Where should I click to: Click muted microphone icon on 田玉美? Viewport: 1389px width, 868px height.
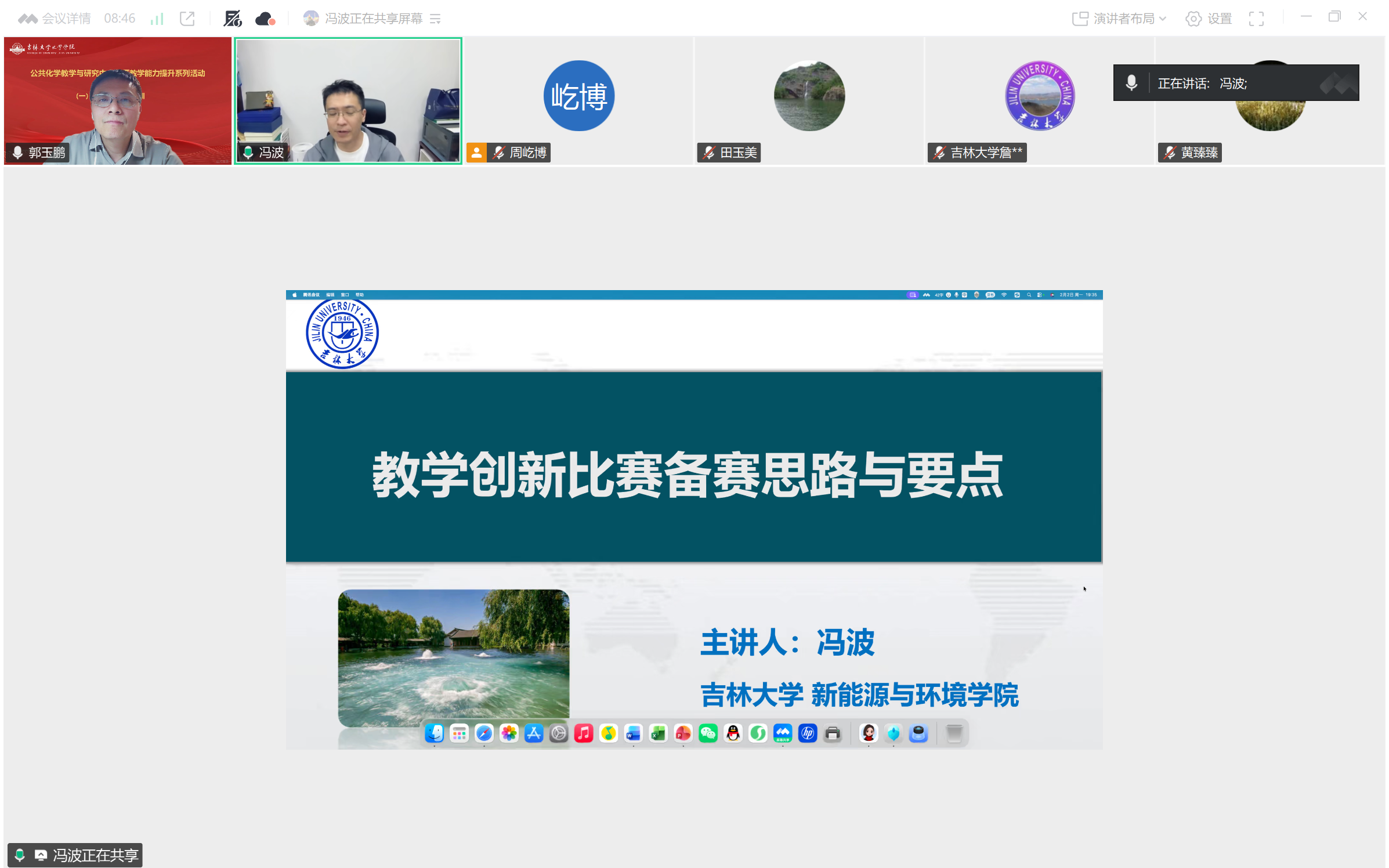[x=709, y=153]
